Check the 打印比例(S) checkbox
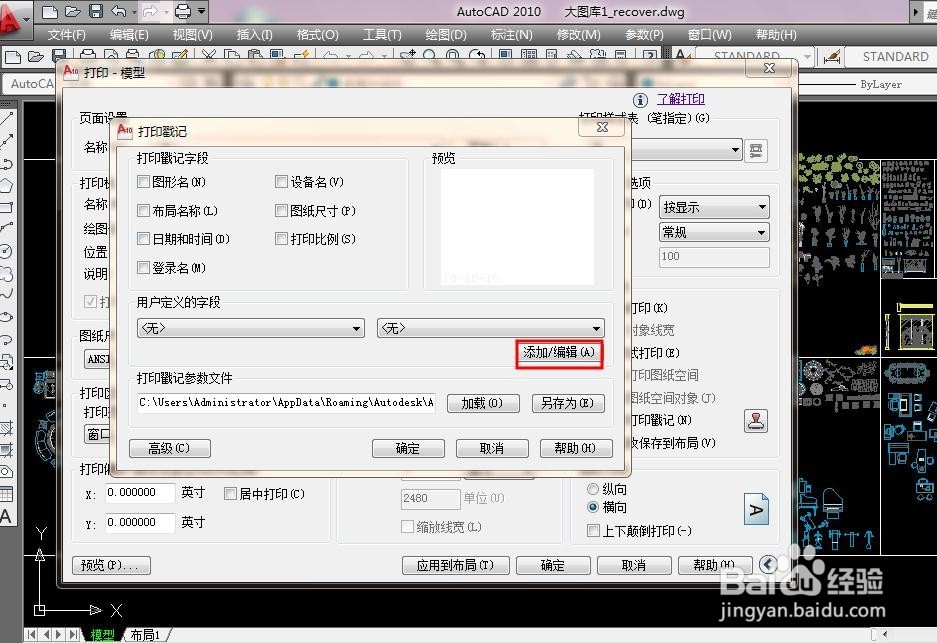 point(281,239)
